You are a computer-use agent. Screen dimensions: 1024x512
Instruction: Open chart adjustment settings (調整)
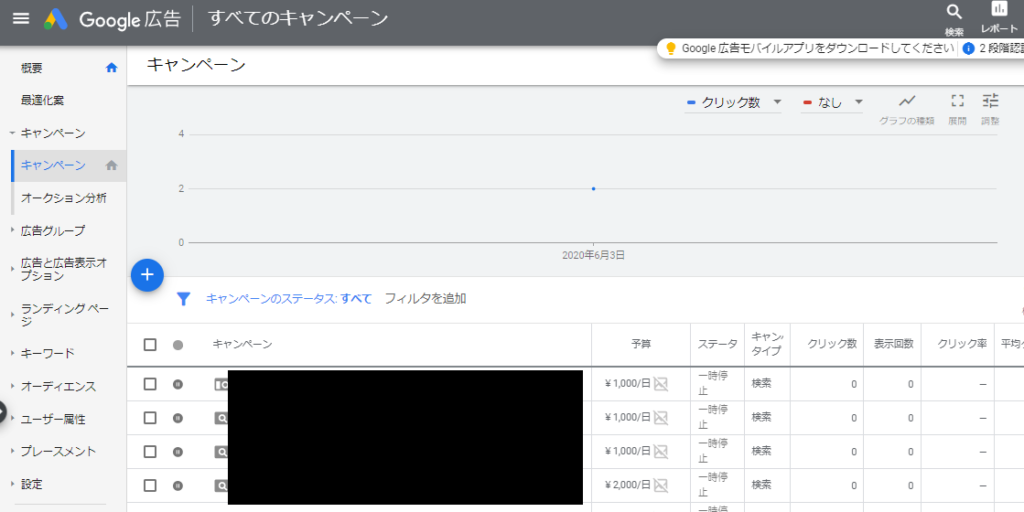click(991, 109)
